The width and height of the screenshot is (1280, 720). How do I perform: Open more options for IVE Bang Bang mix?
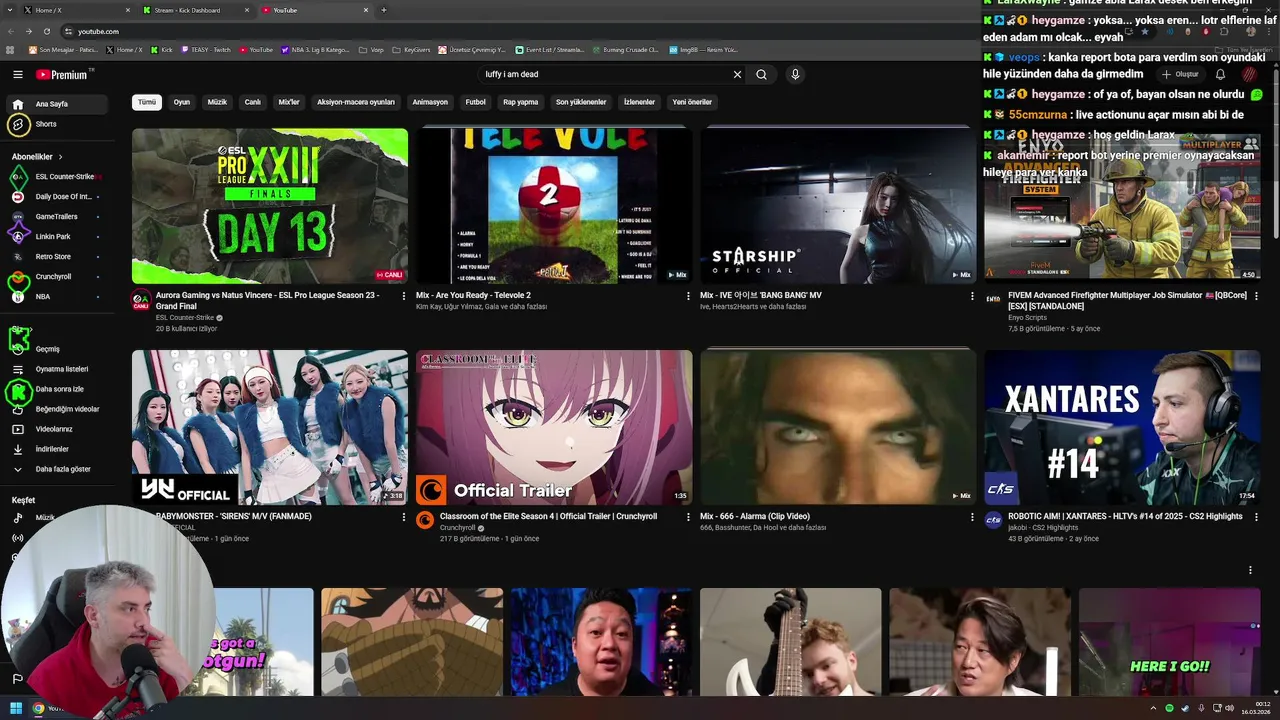click(x=972, y=296)
